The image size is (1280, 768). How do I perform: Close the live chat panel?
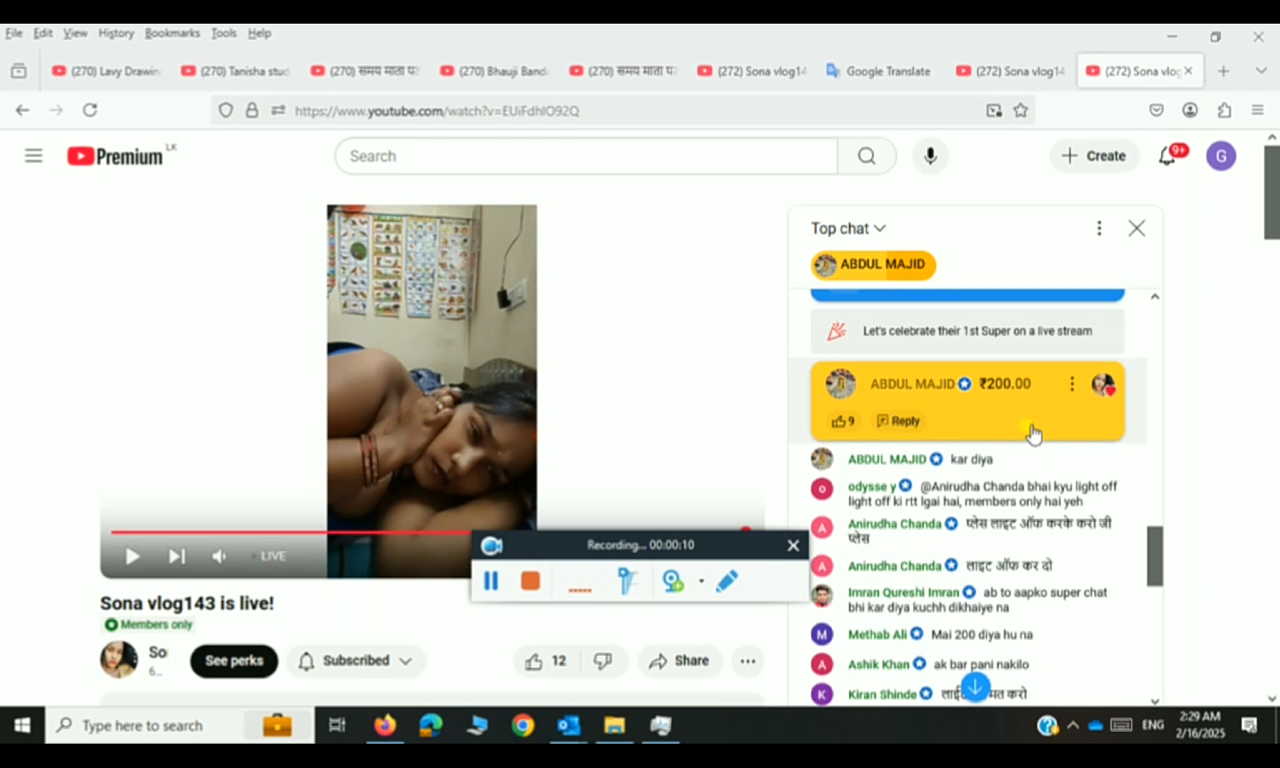[1137, 228]
